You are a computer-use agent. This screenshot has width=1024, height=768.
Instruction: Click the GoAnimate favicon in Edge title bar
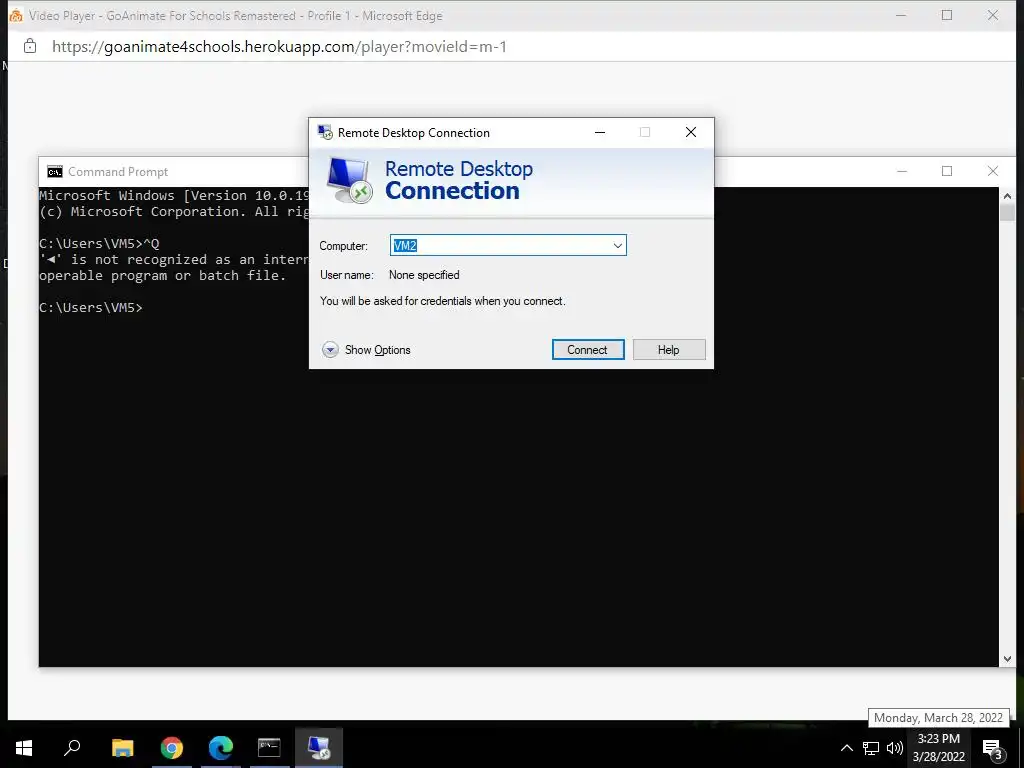(16, 16)
